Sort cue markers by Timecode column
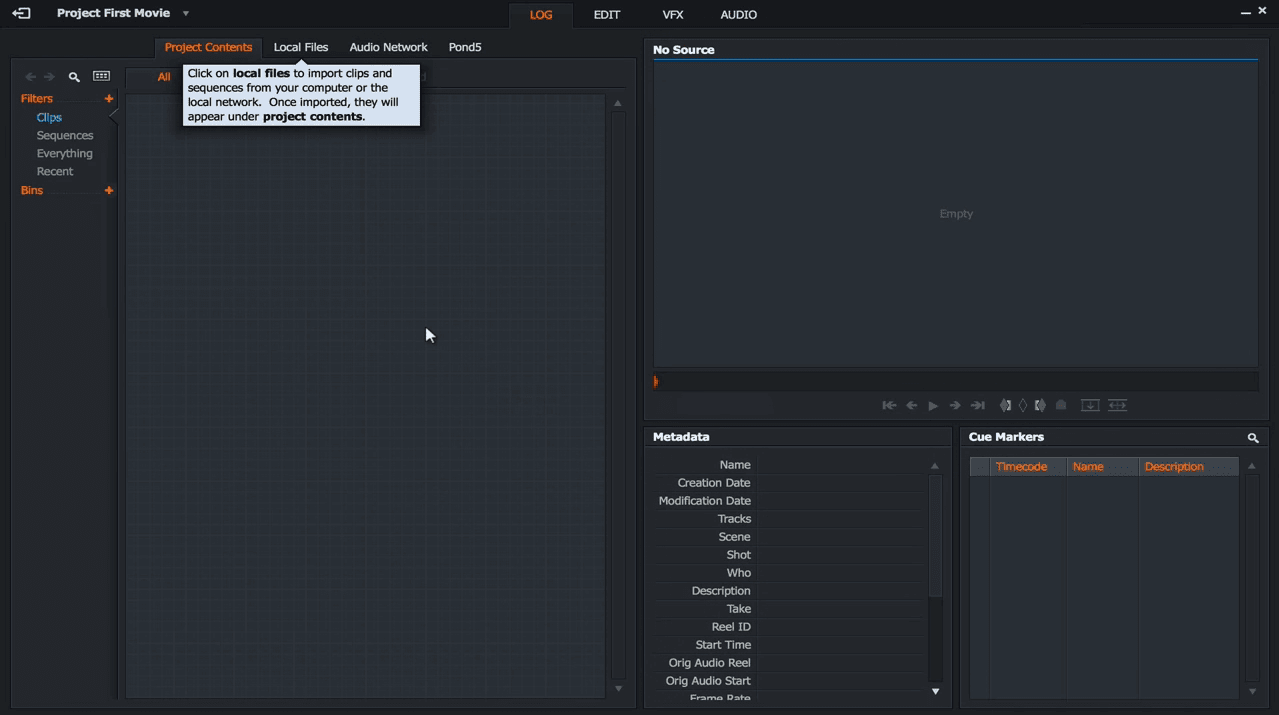 [1021, 467]
